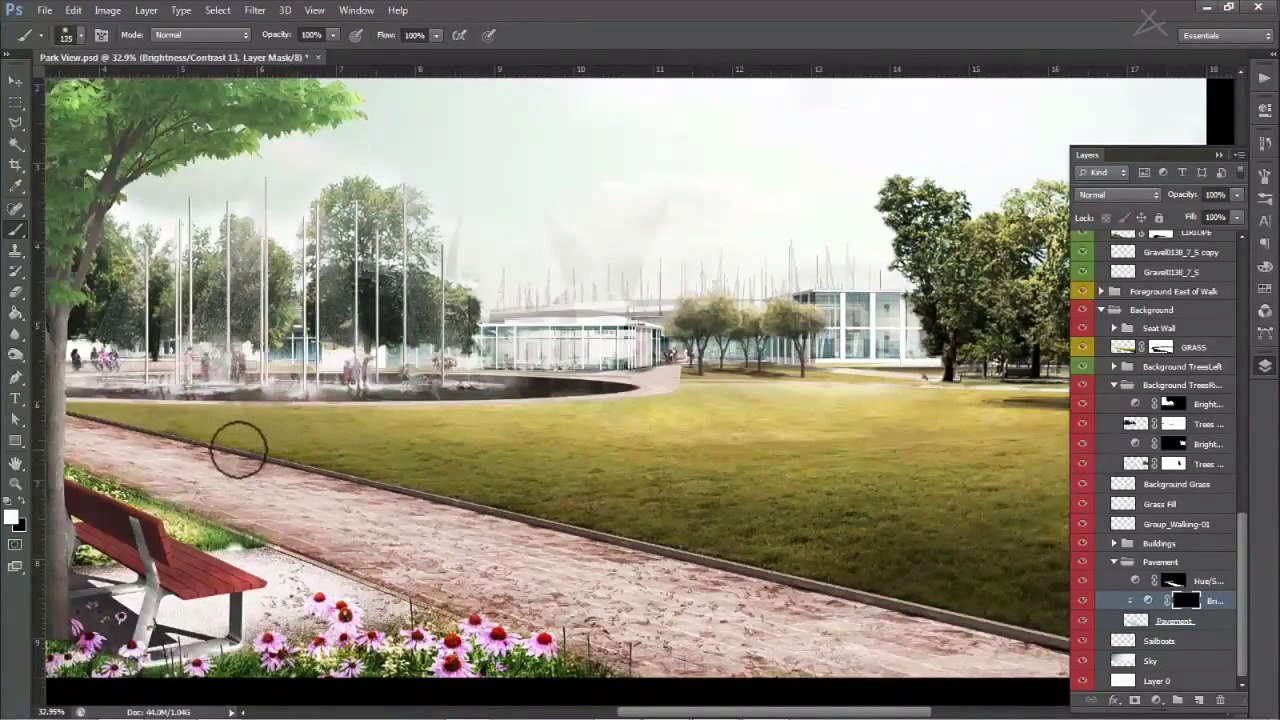Select the Rectangular Marquee tool
Image resolution: width=1280 pixels, height=720 pixels.
coord(15,102)
